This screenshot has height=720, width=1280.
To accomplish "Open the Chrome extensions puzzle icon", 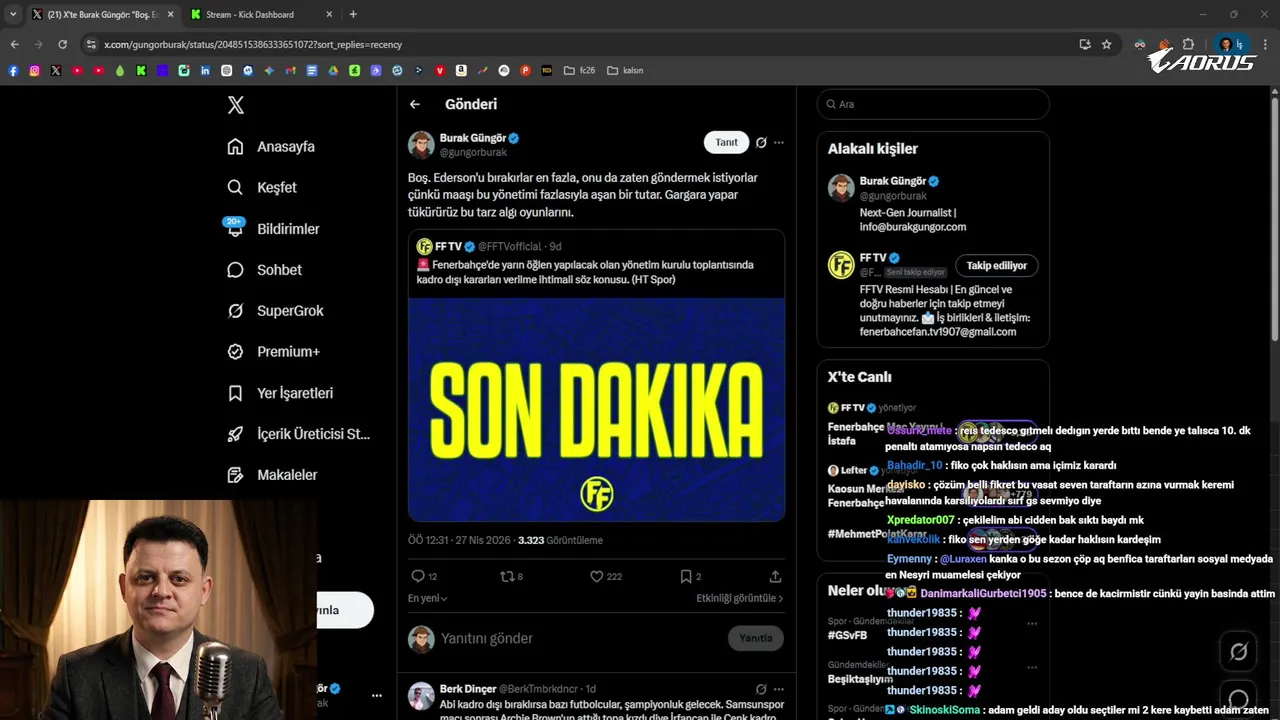I will click(1188, 44).
